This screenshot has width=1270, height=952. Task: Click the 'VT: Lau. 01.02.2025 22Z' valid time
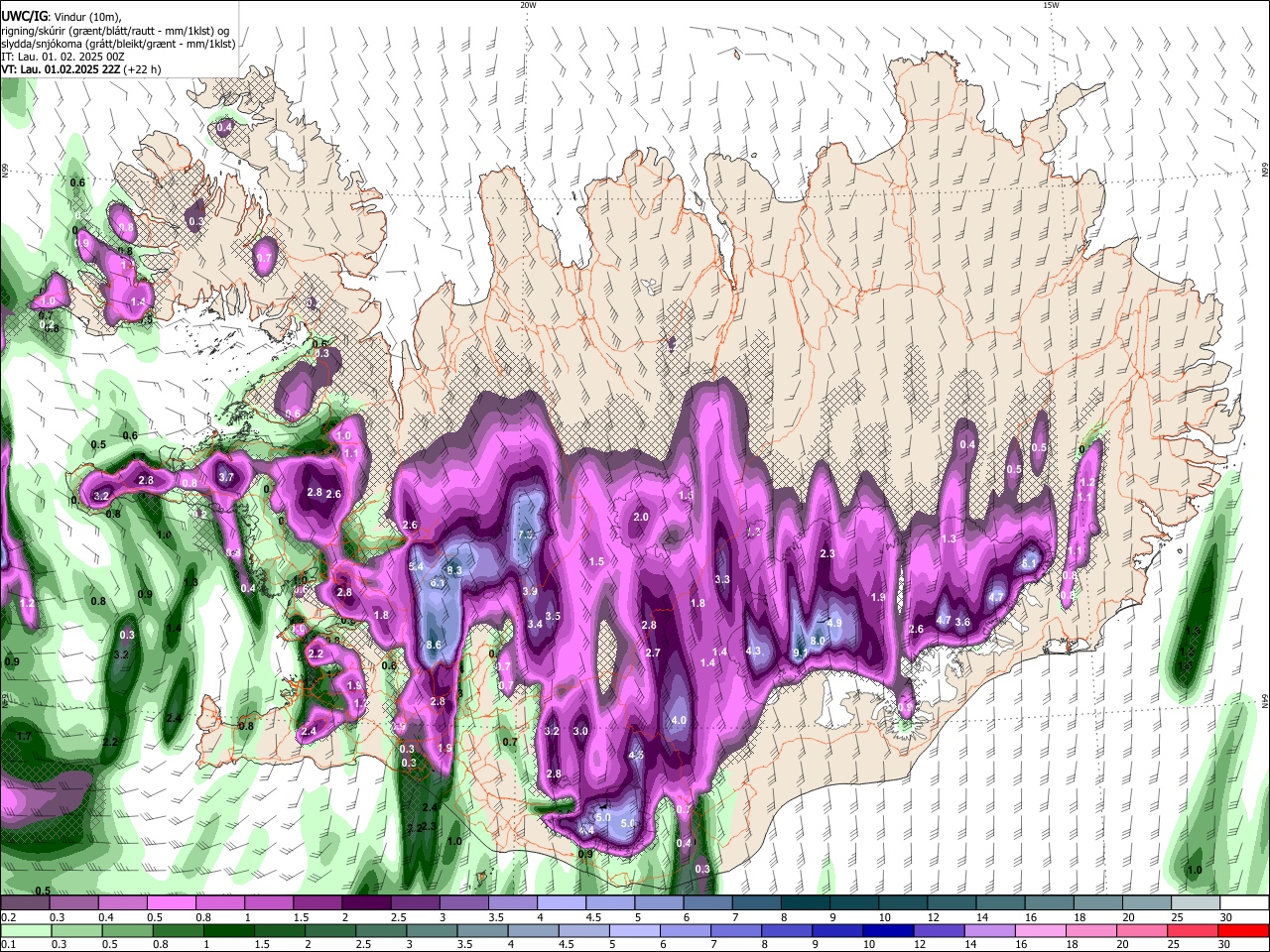click(x=61, y=70)
